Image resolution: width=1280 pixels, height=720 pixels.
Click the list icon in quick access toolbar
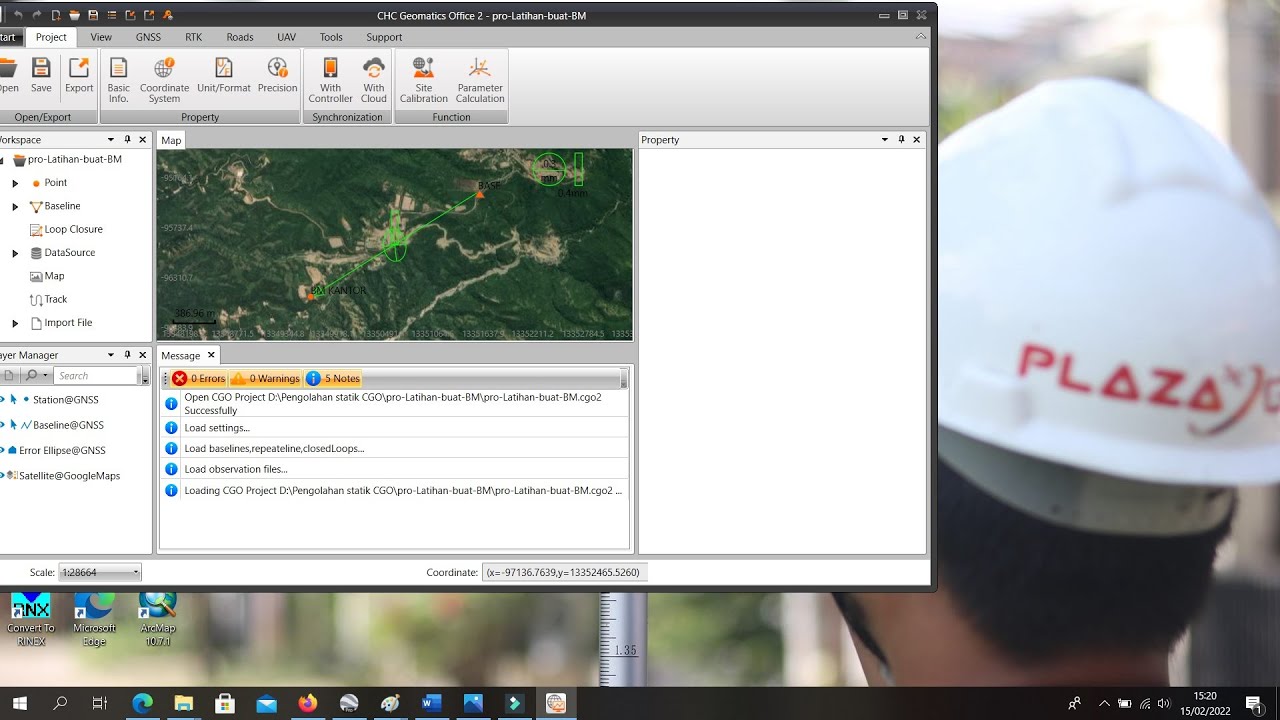[x=111, y=15]
